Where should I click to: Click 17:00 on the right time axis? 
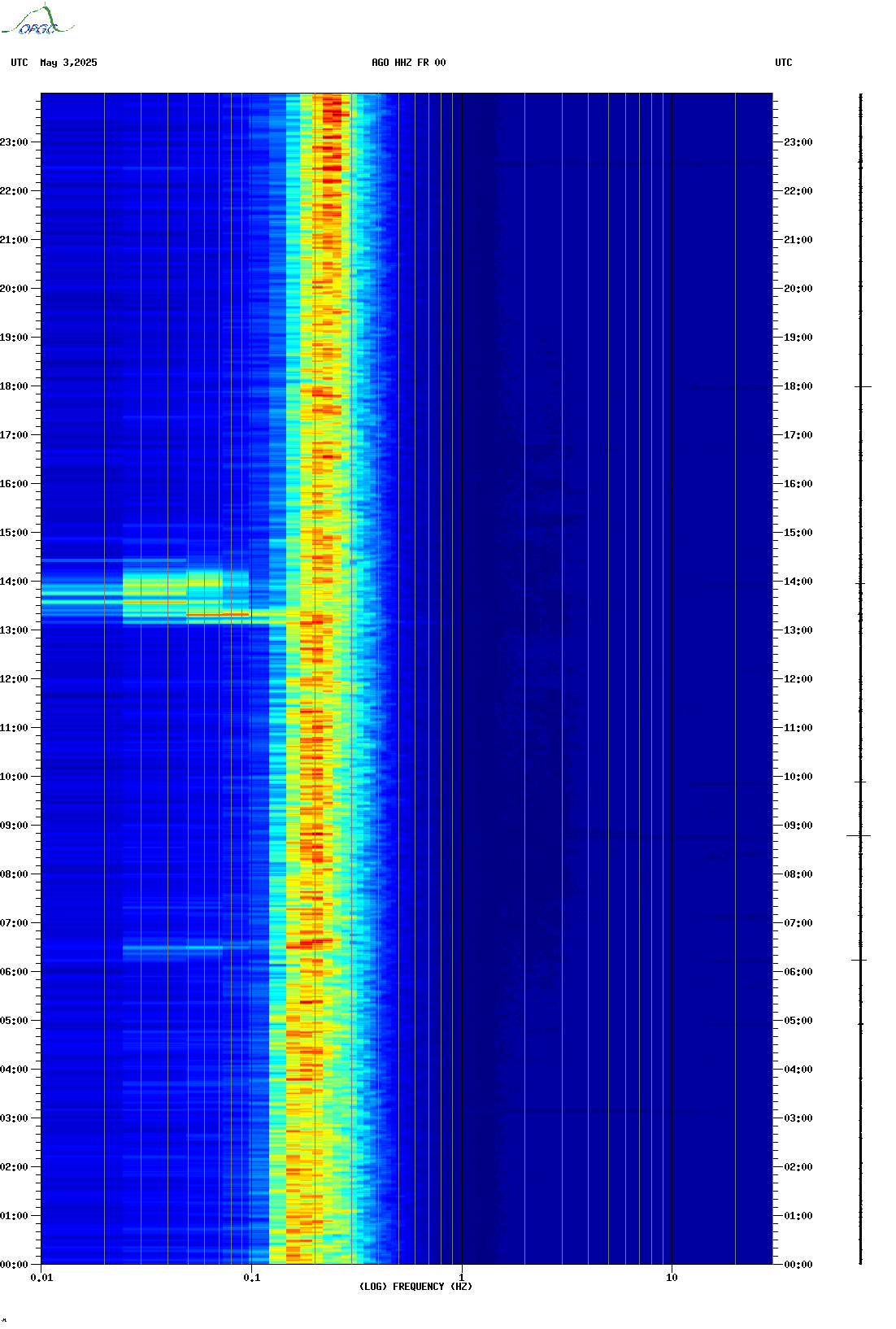pyautogui.click(x=798, y=435)
